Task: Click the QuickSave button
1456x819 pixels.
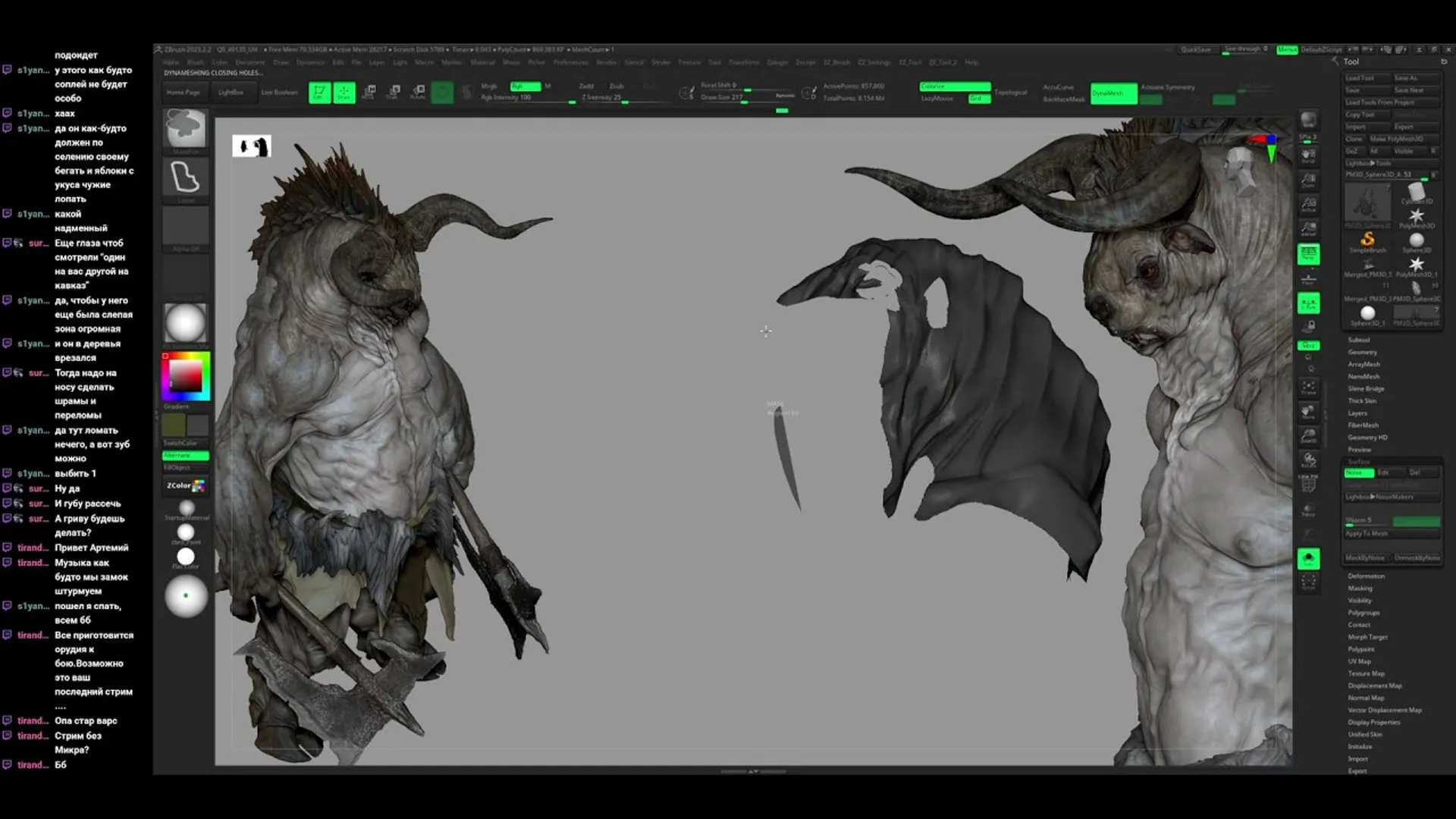Action: (1195, 49)
